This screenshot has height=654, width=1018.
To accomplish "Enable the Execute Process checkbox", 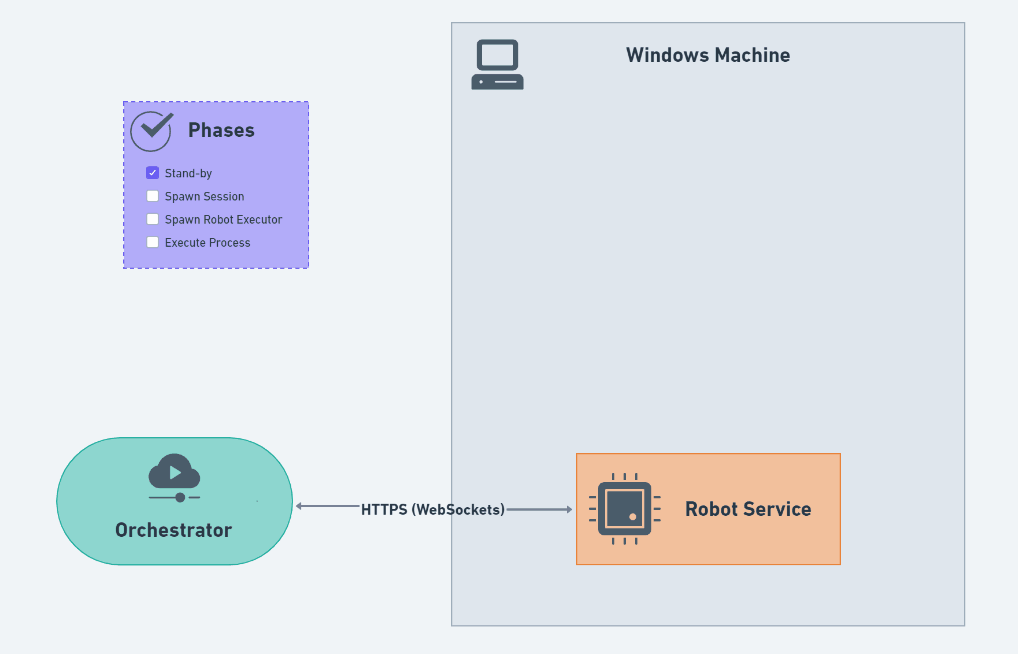I will pos(152,241).
